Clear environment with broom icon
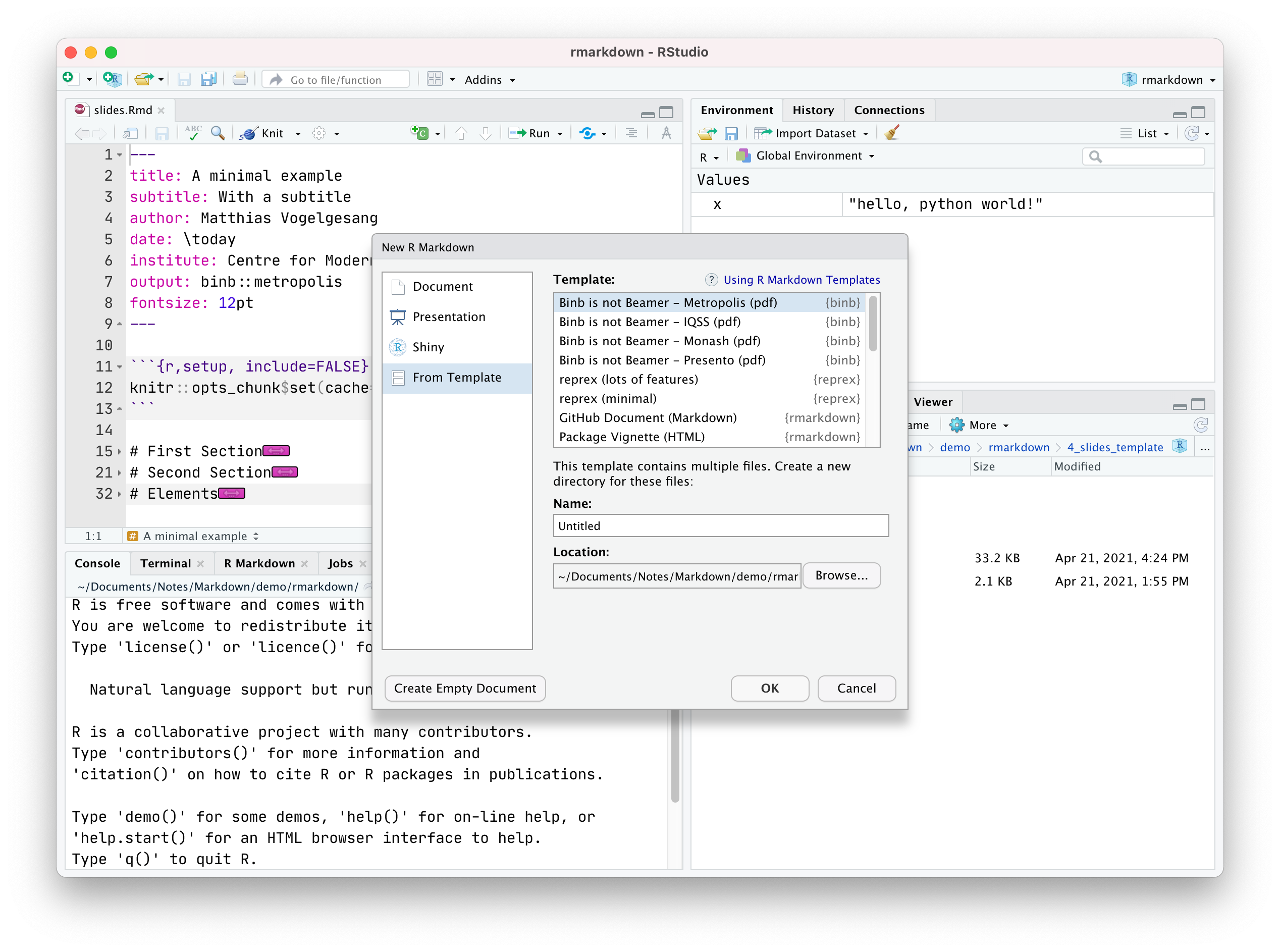 tap(892, 133)
